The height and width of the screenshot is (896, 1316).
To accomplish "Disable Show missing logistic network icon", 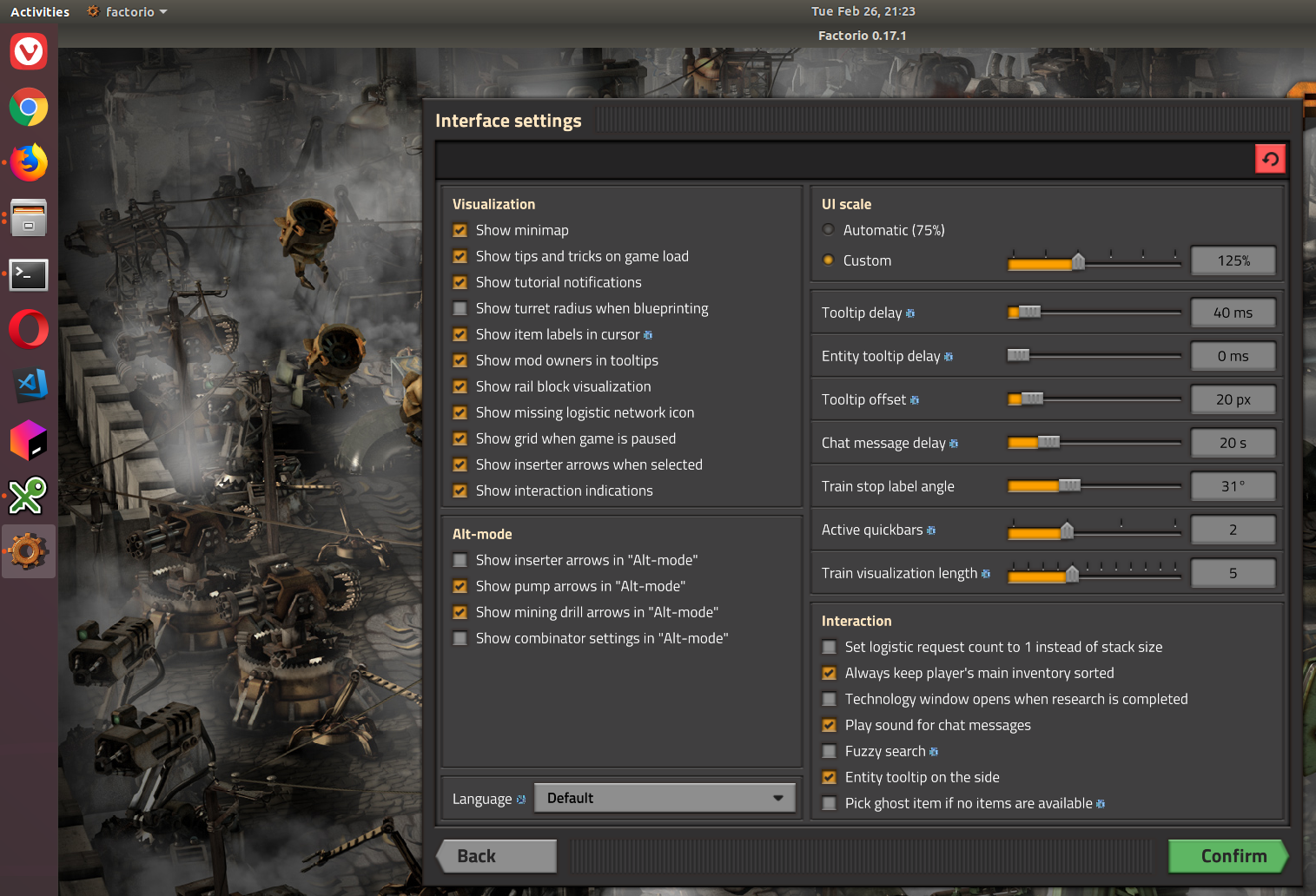I will 460,412.
